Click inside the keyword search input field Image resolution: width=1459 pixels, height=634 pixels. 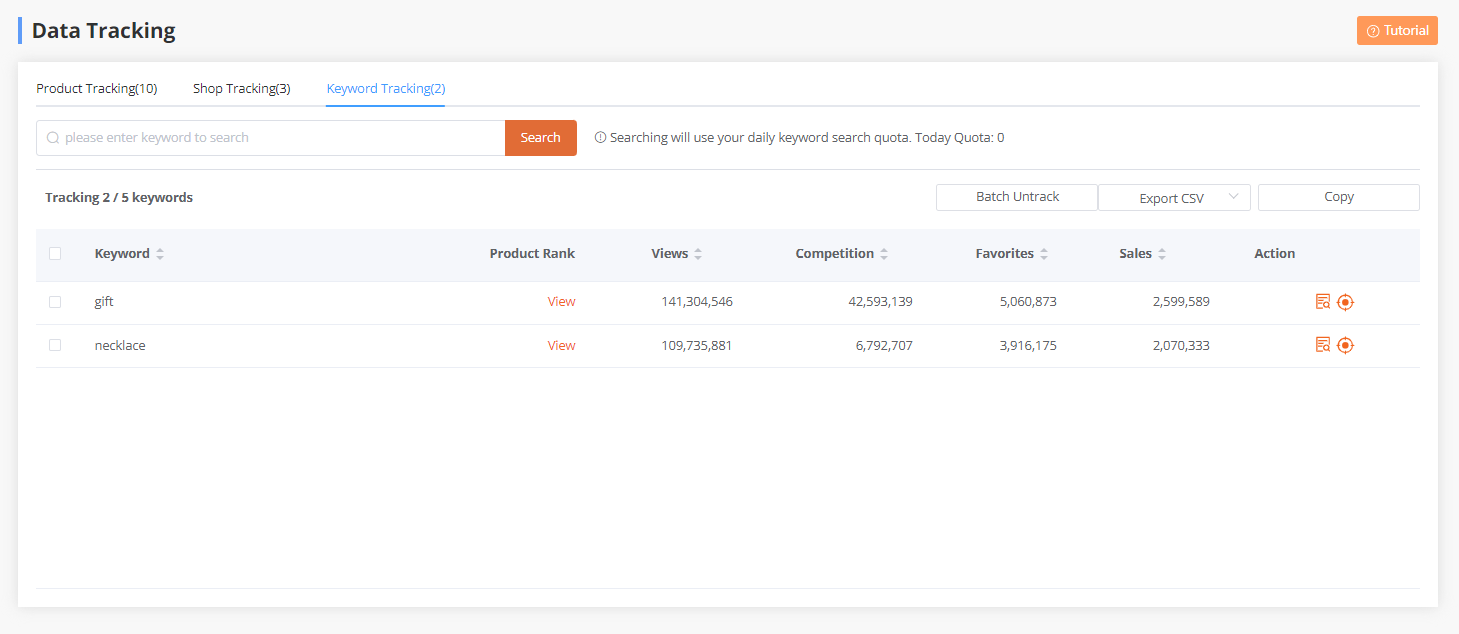click(270, 137)
